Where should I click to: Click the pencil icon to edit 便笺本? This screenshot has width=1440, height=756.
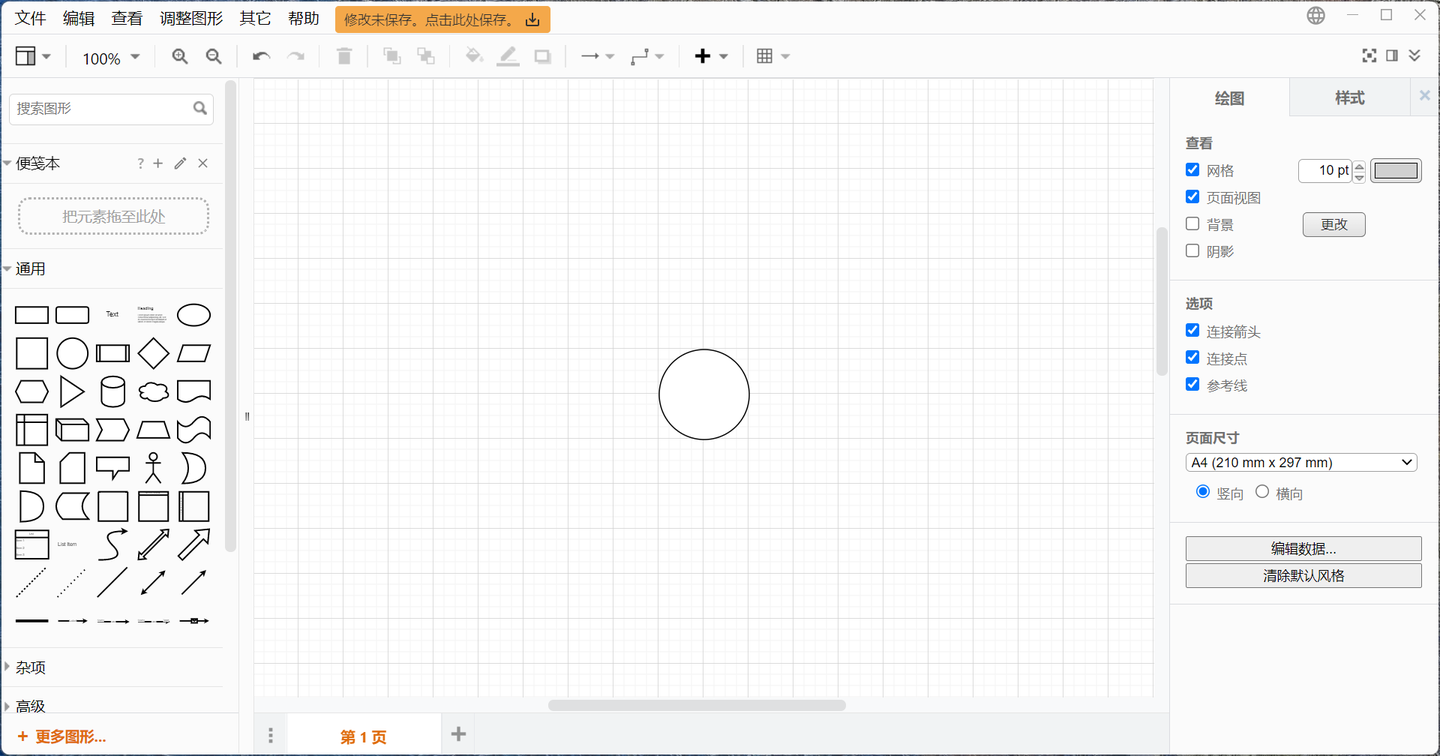(180, 163)
